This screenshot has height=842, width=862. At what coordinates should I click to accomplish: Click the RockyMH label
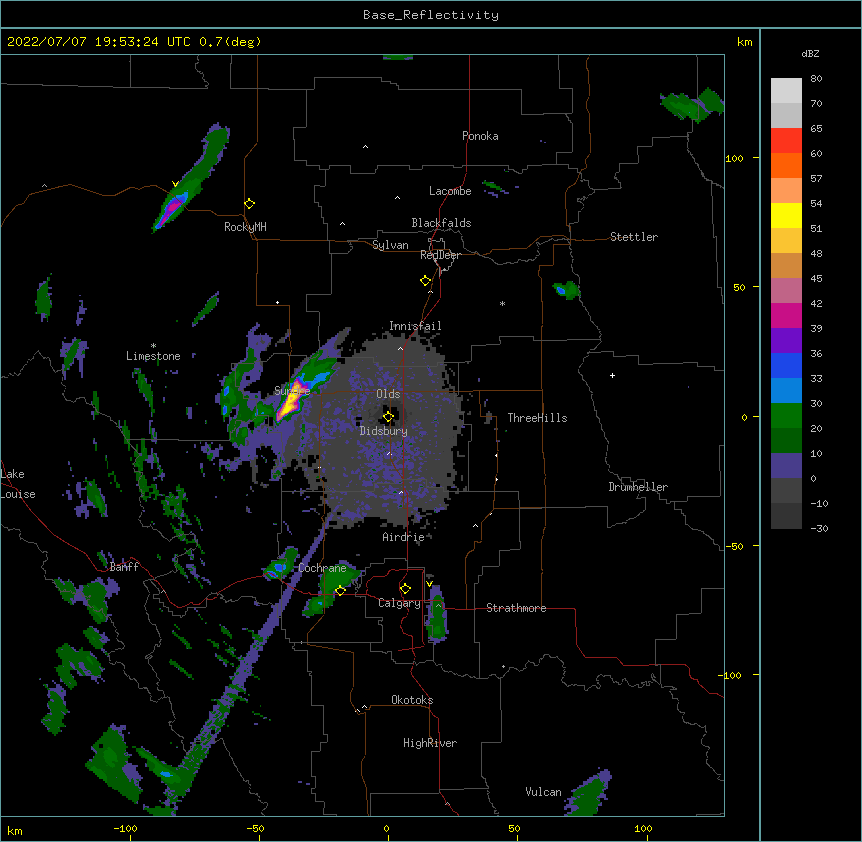(245, 227)
